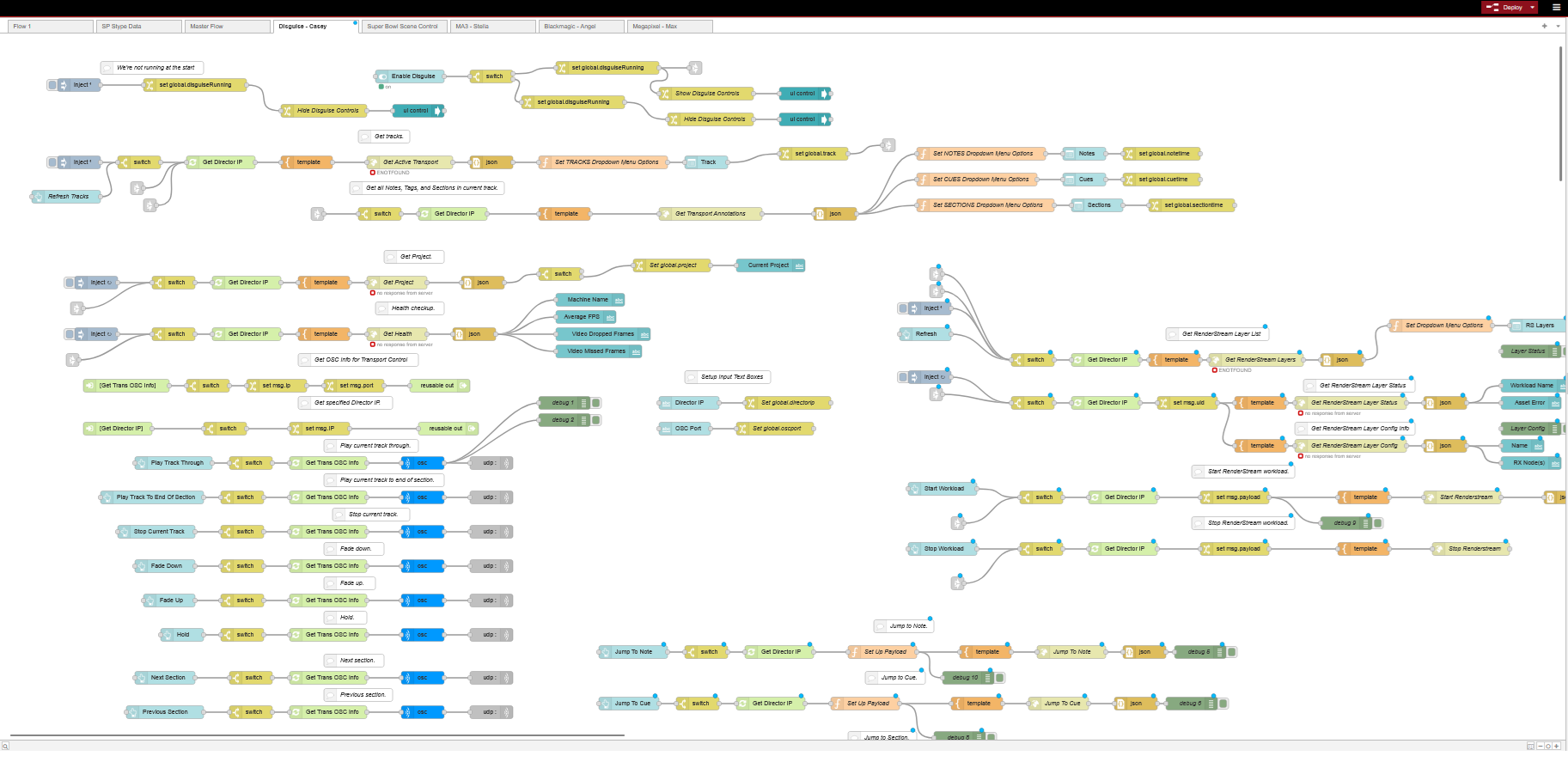
Task: Select the 'Get RenderStream Layer List' comment
Action: pyautogui.click(x=1217, y=334)
